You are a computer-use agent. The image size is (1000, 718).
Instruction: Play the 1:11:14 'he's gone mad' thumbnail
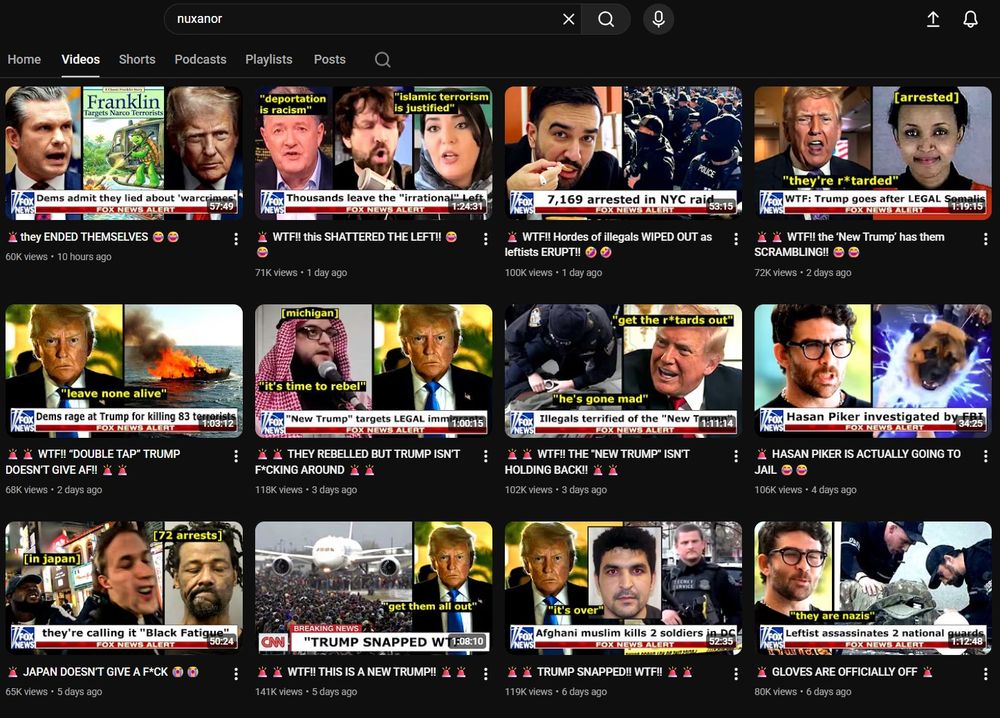click(623, 370)
